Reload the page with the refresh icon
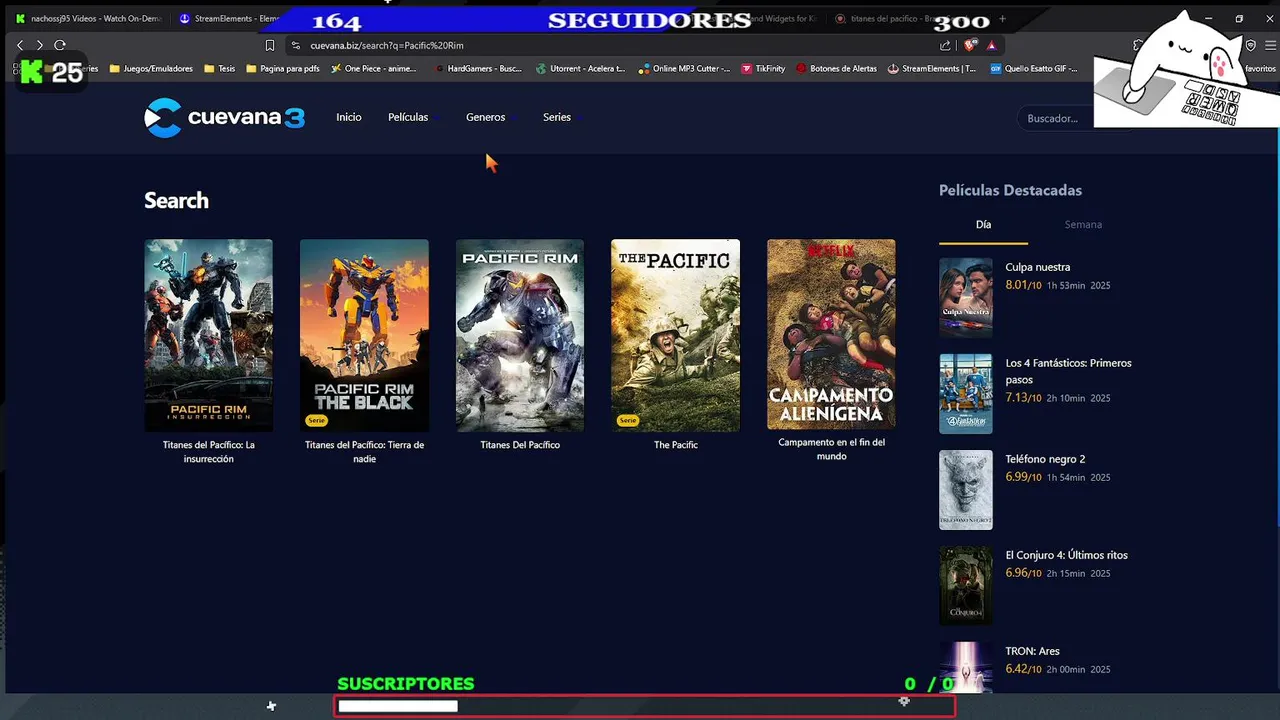The height and width of the screenshot is (720, 1280). click(60, 45)
